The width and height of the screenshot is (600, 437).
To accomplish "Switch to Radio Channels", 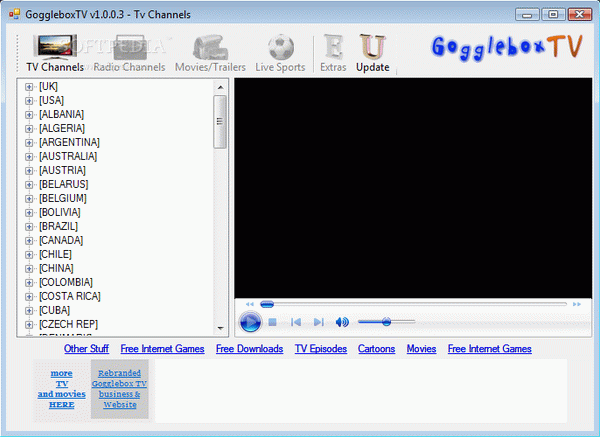I will tap(129, 53).
